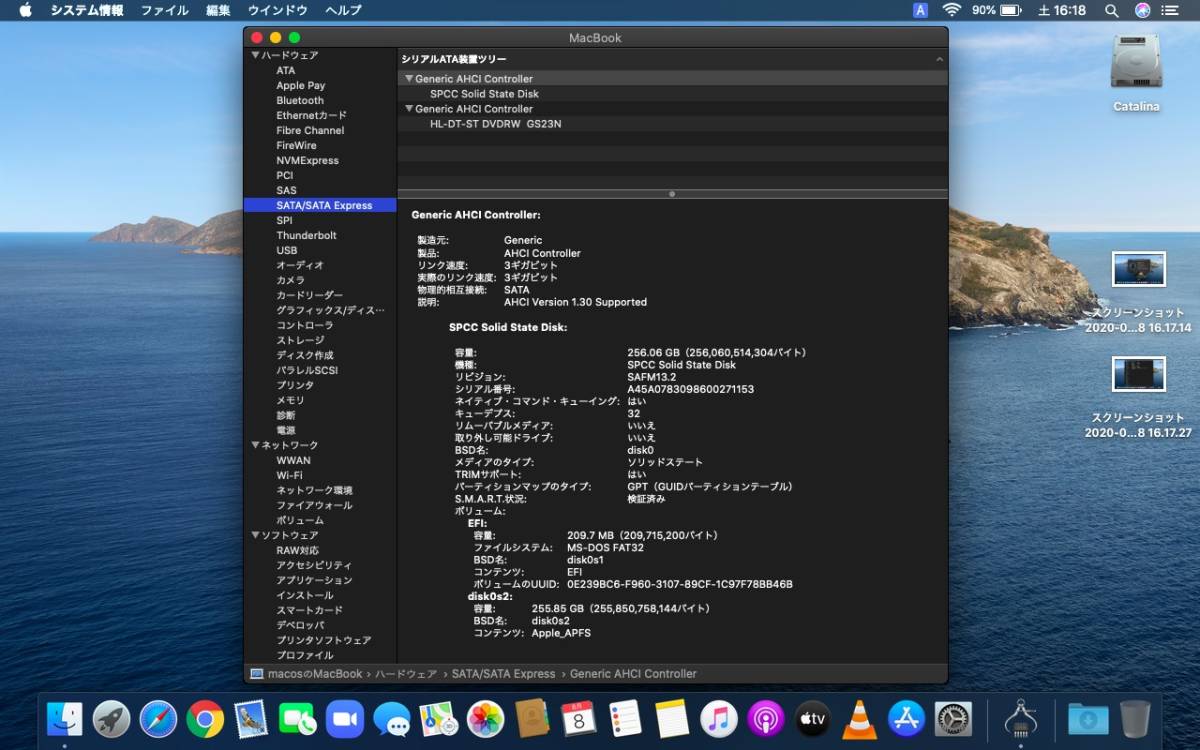Open Google Chrome from the Dock
The image size is (1200, 750).
click(205, 718)
